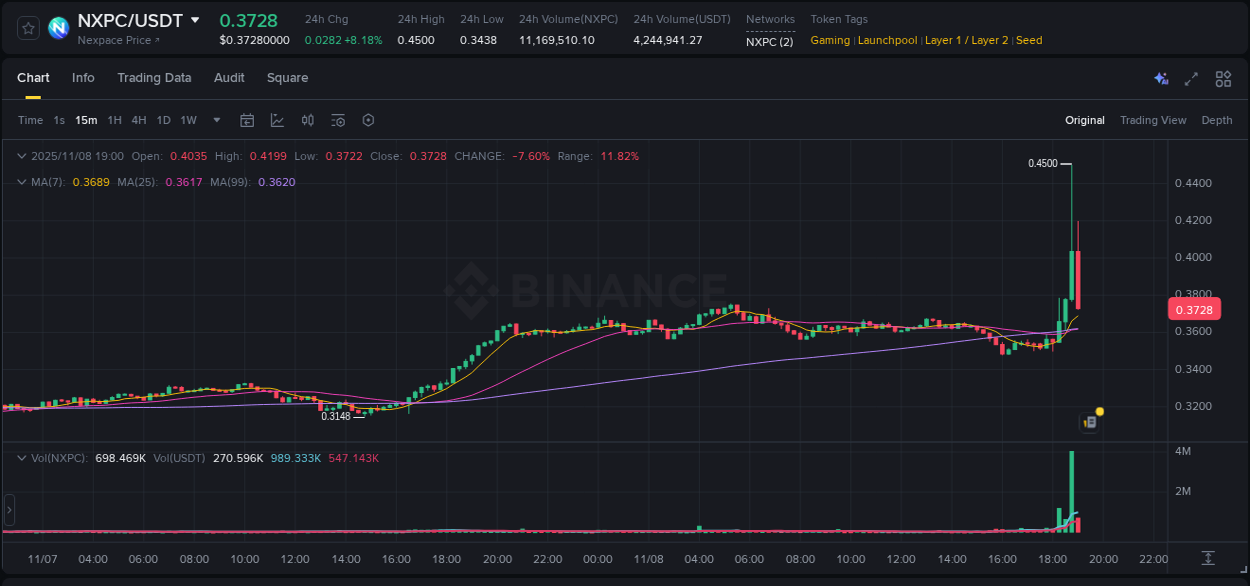Switch to the Trading Data tab
Image resolution: width=1250 pixels, height=586 pixels.
[154, 77]
